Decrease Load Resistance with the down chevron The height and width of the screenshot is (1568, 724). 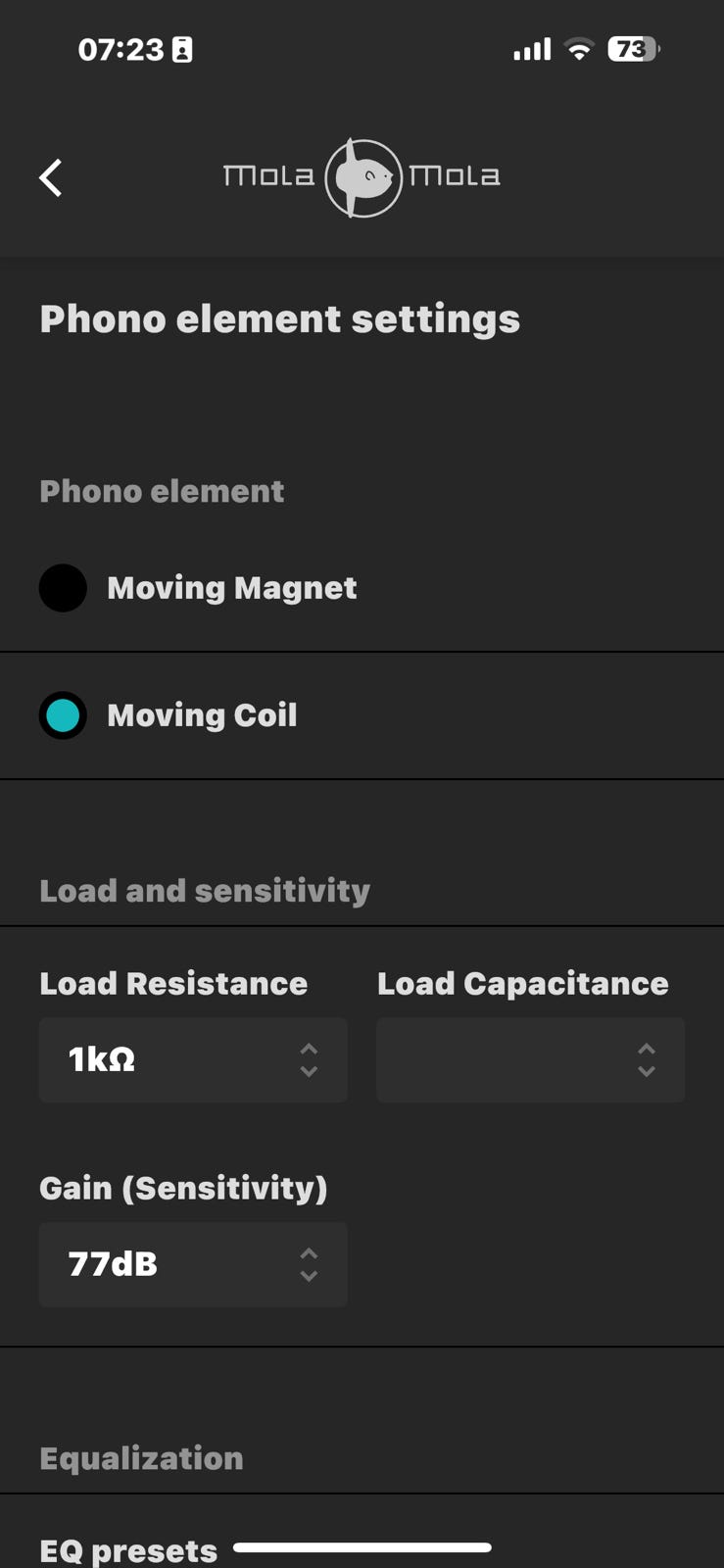click(309, 1072)
